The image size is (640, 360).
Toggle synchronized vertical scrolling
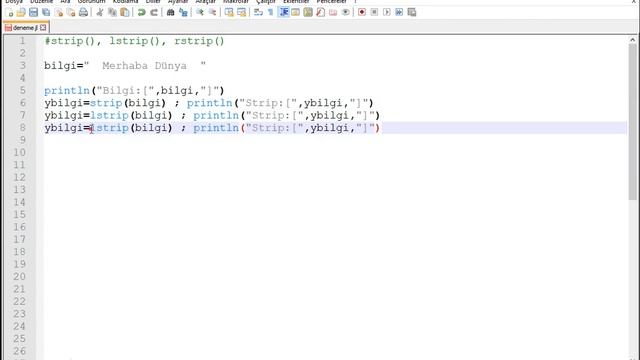229,12
